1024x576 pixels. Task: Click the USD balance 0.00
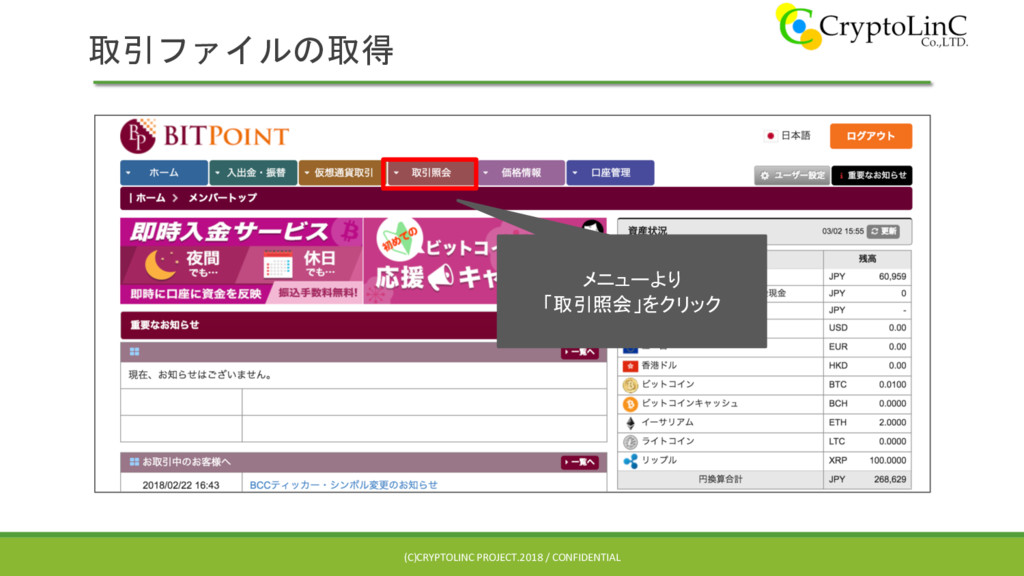pos(897,328)
